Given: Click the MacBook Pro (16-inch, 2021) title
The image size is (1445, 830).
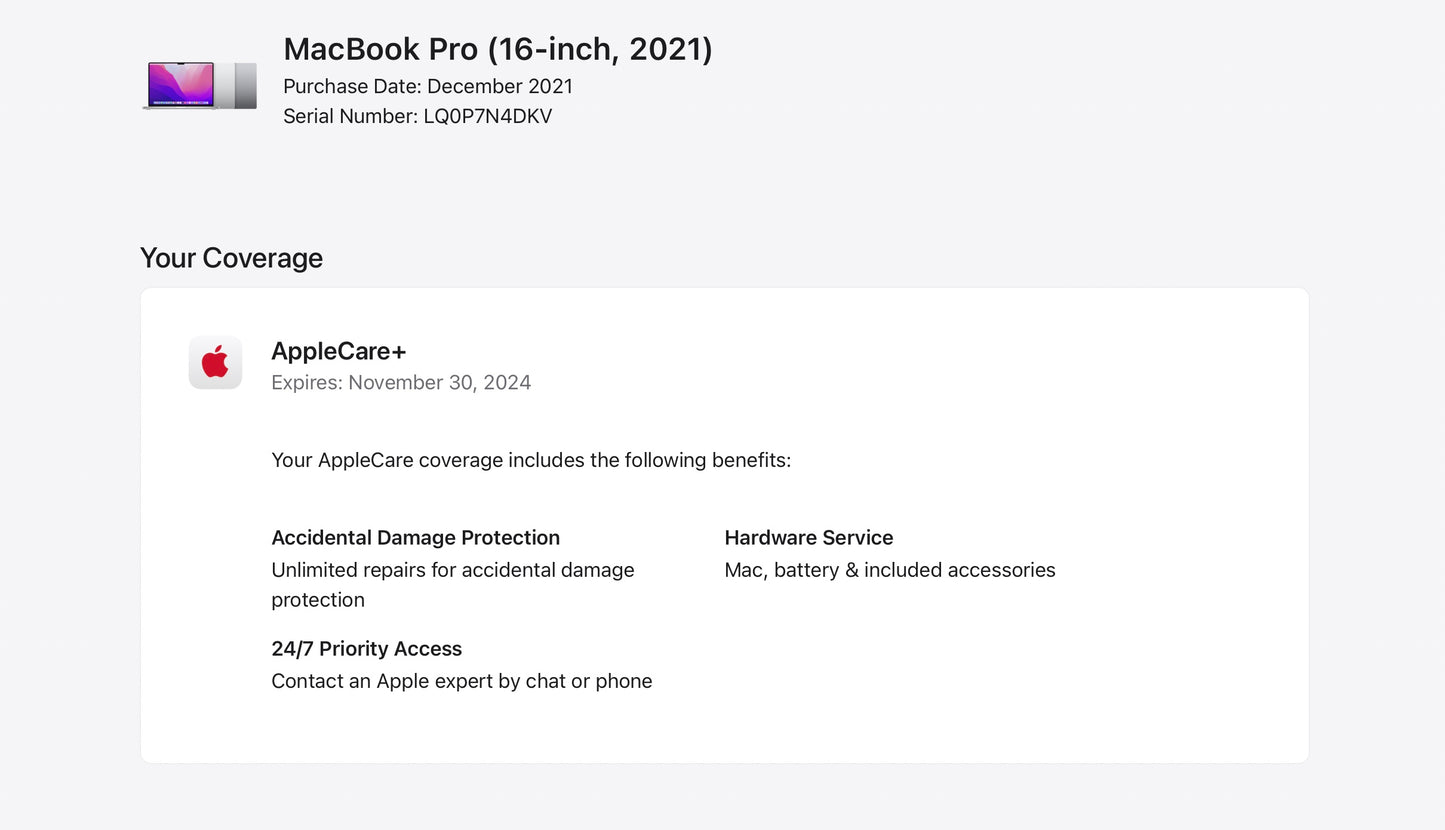Looking at the screenshot, I should [497, 49].
